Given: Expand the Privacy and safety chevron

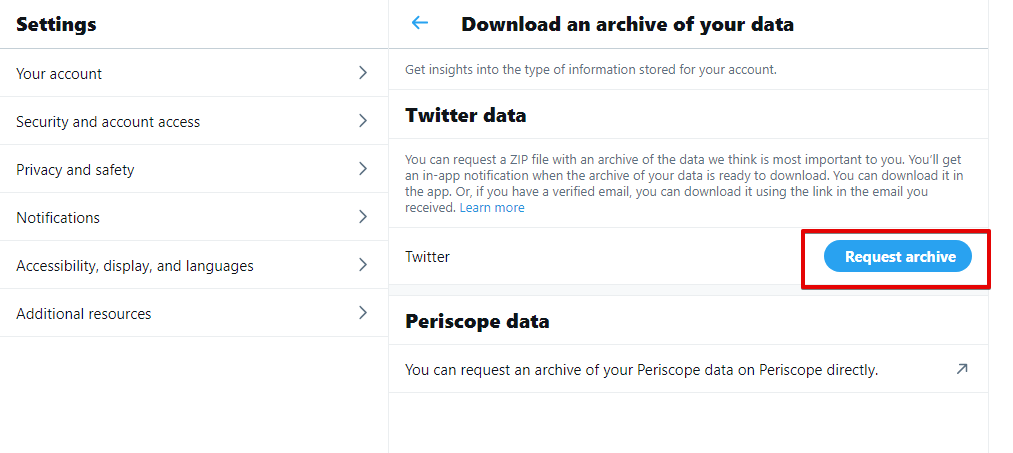Looking at the screenshot, I should [x=363, y=169].
